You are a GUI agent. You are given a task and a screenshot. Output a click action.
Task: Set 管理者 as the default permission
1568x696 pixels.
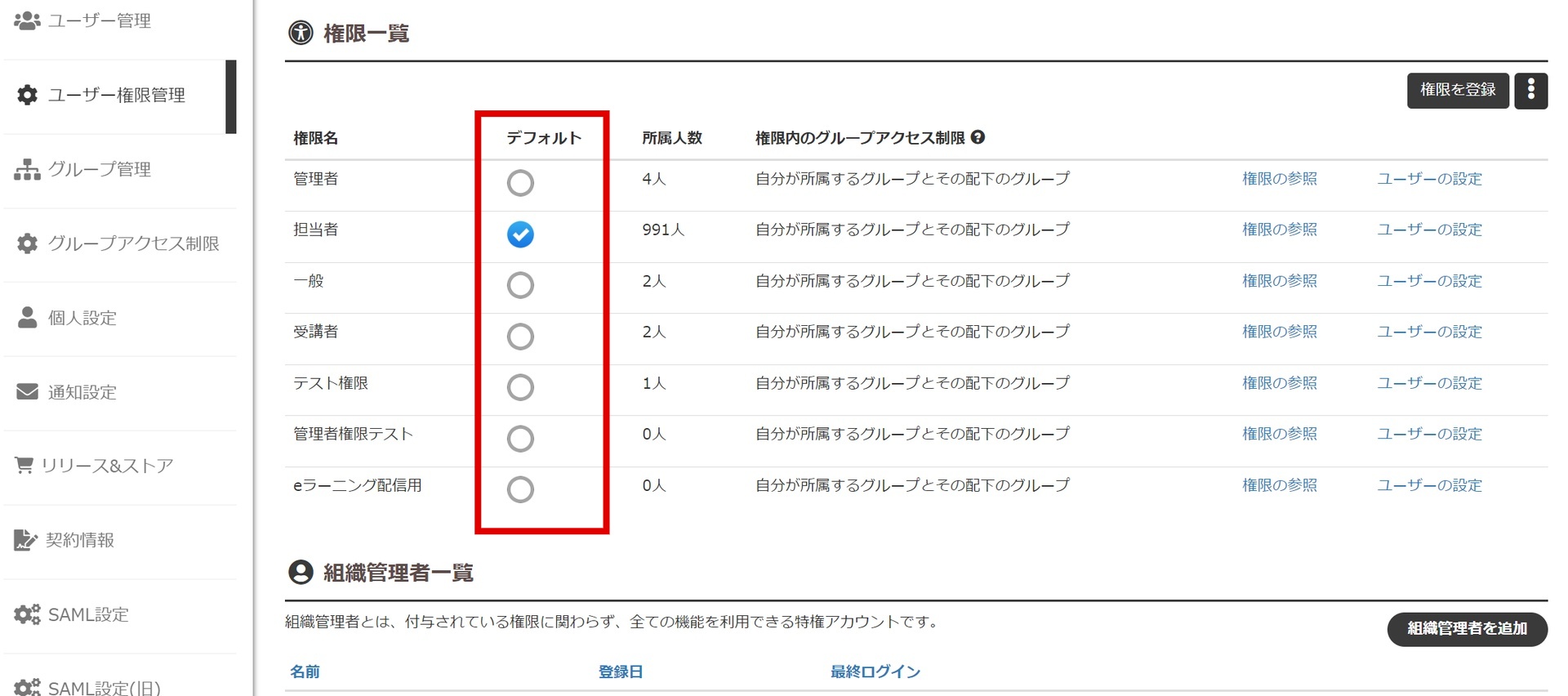point(520,183)
